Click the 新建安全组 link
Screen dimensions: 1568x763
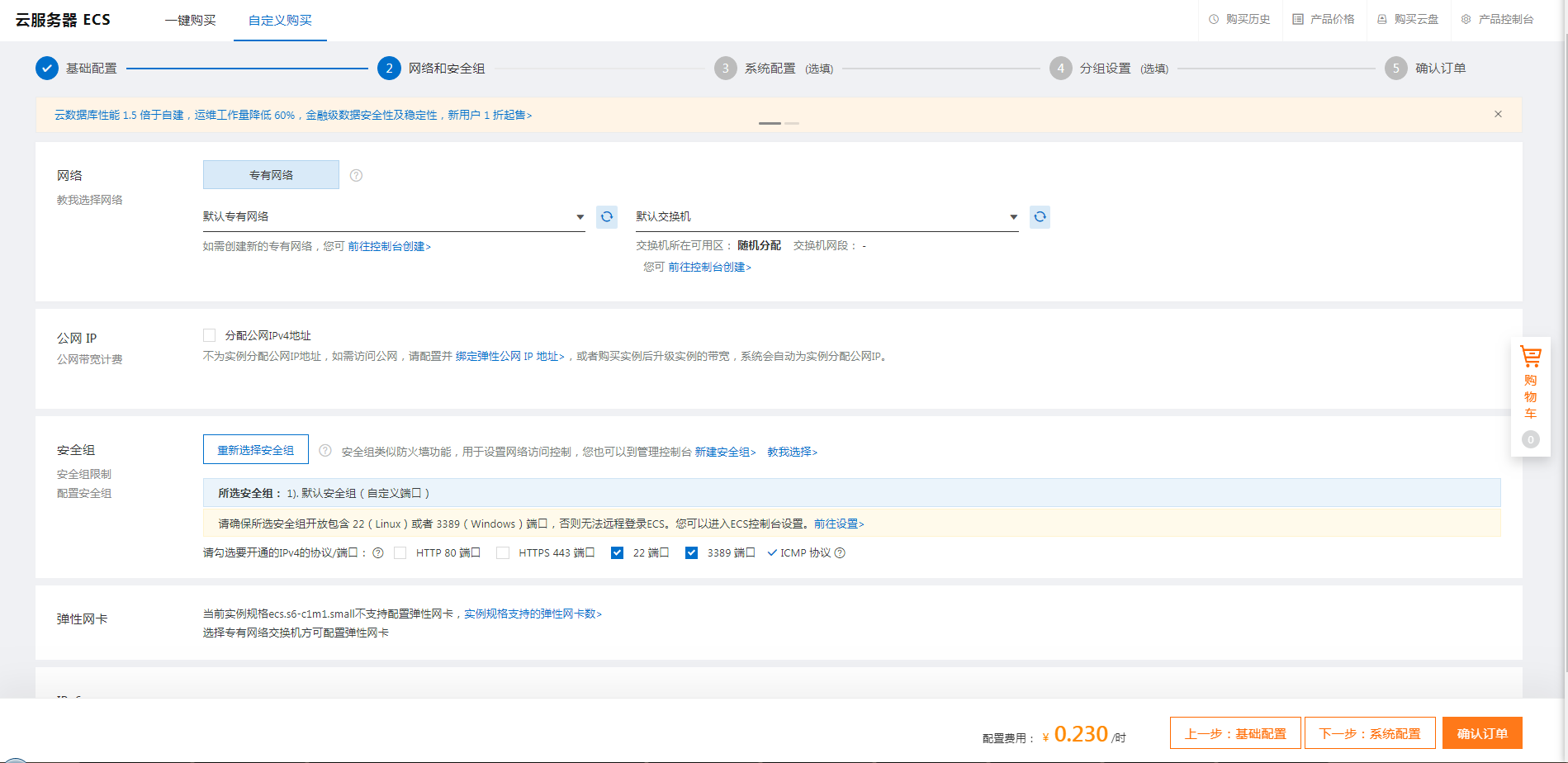click(x=725, y=452)
